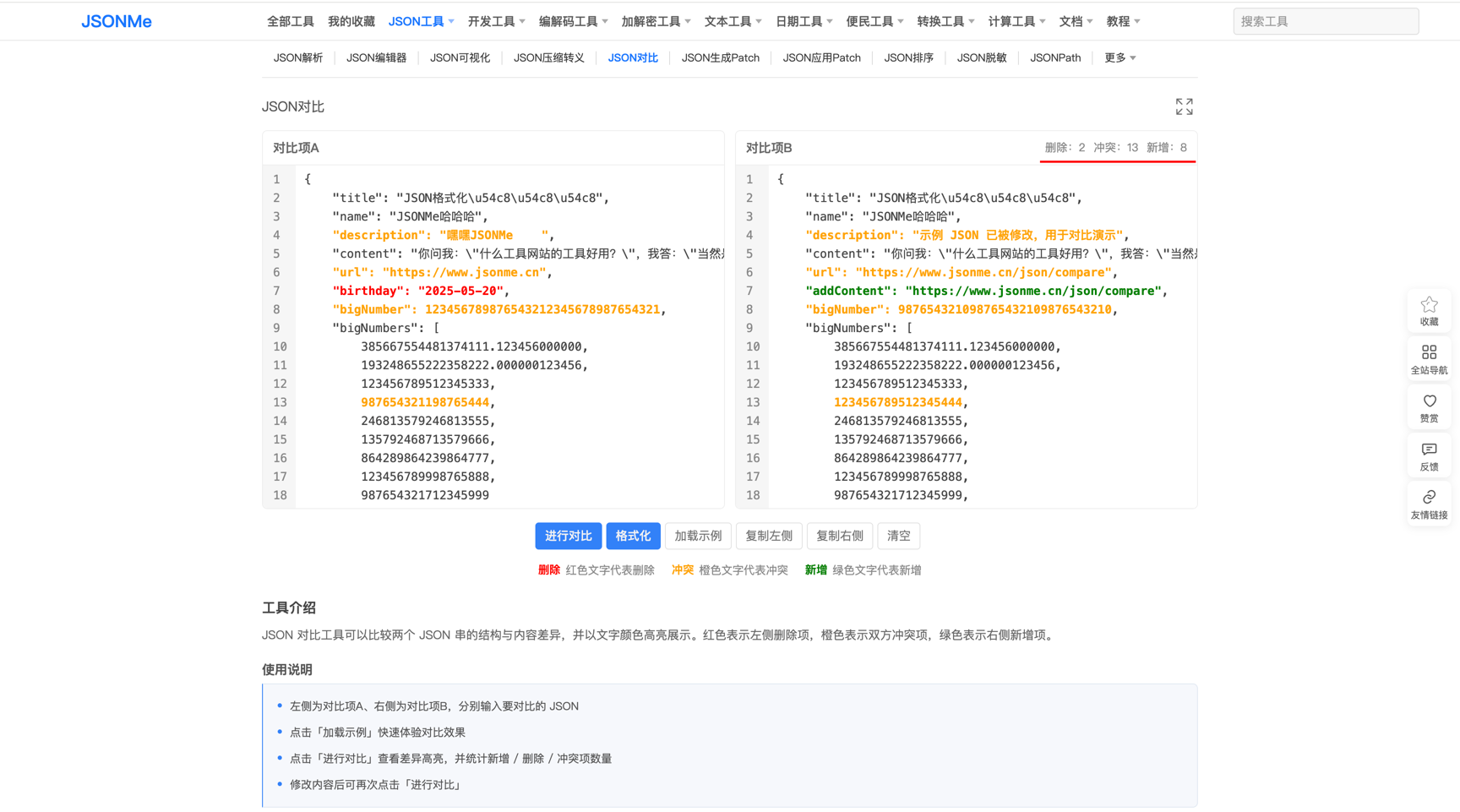Click the 删除: 2 statistic

(1065, 147)
